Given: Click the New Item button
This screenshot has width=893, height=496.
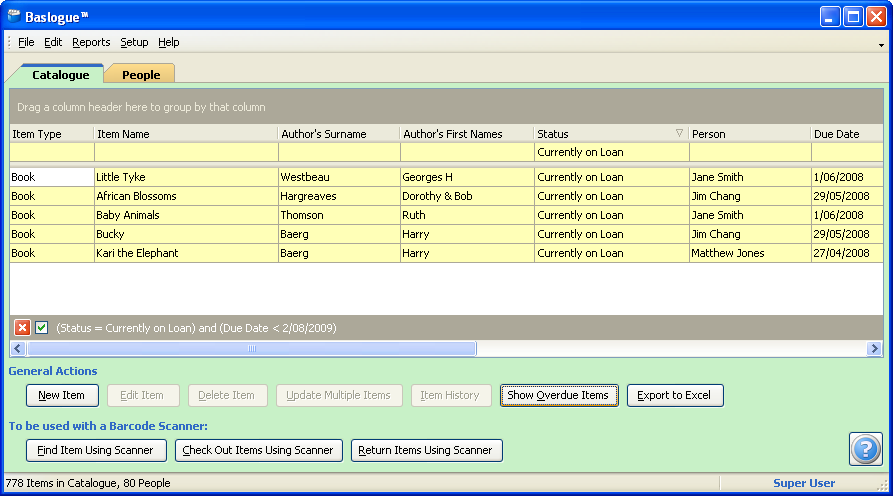Looking at the screenshot, I should click(x=62, y=395).
